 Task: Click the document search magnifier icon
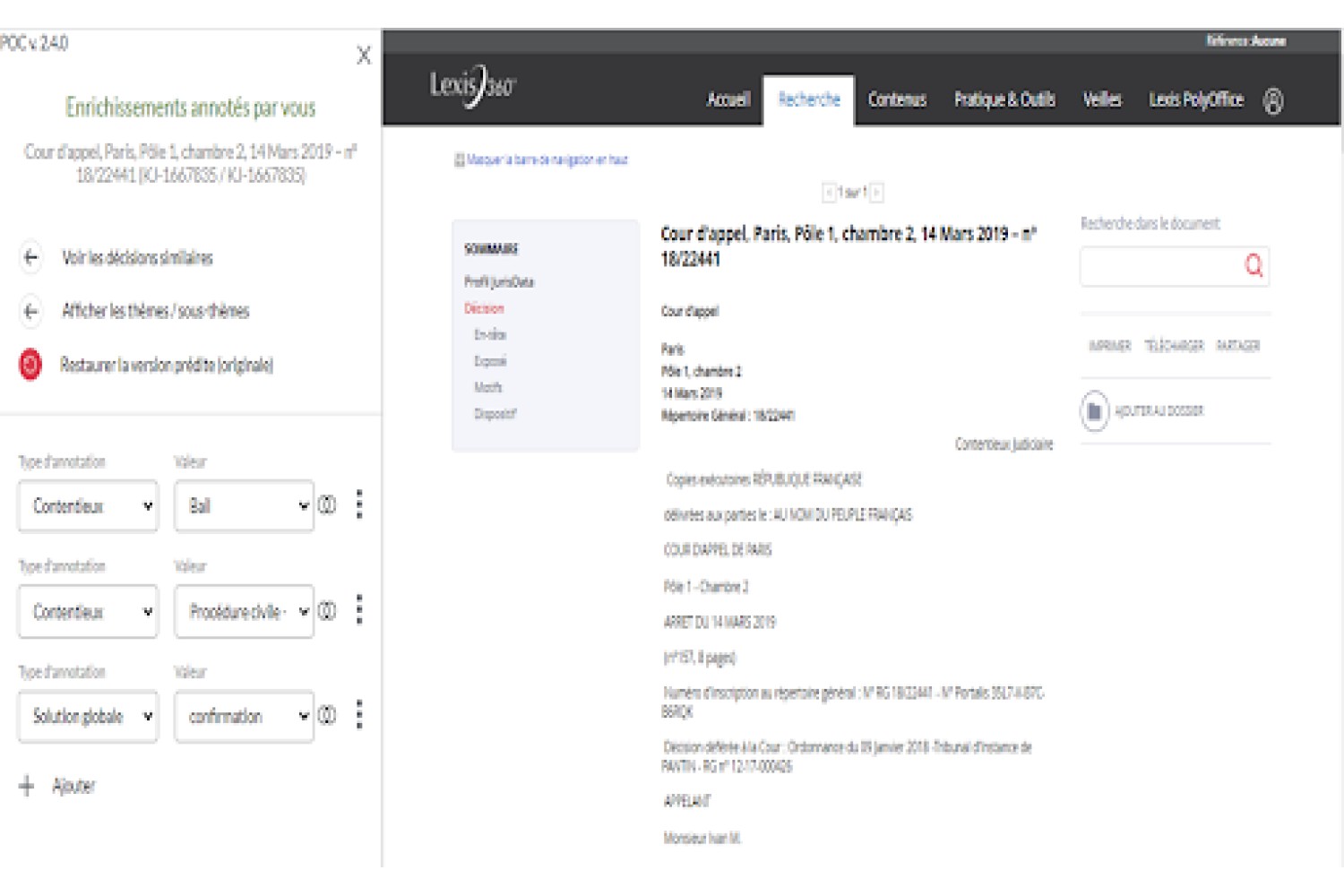[1254, 265]
